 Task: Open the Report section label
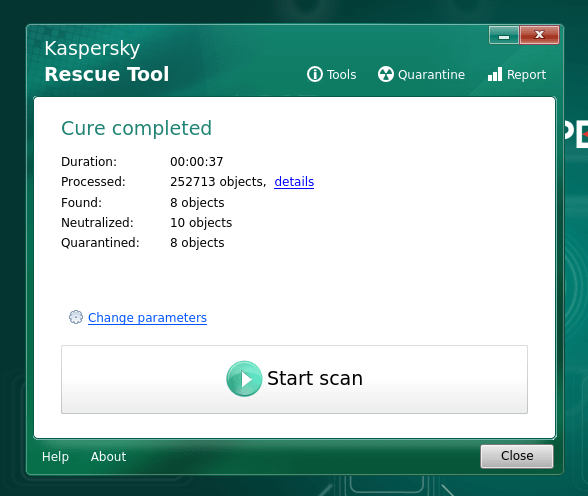[x=526, y=75]
